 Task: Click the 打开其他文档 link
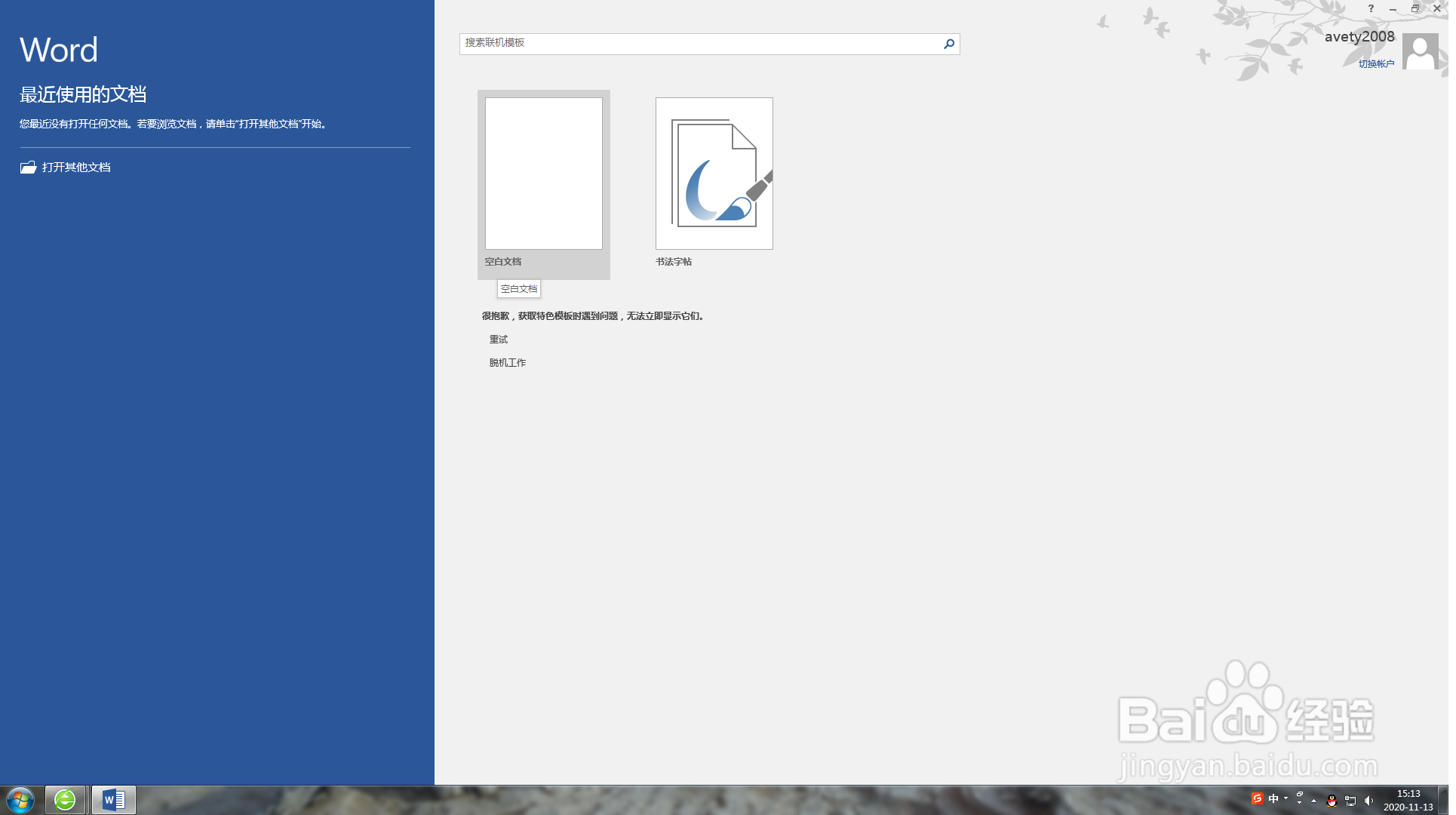pyautogui.click(x=76, y=168)
